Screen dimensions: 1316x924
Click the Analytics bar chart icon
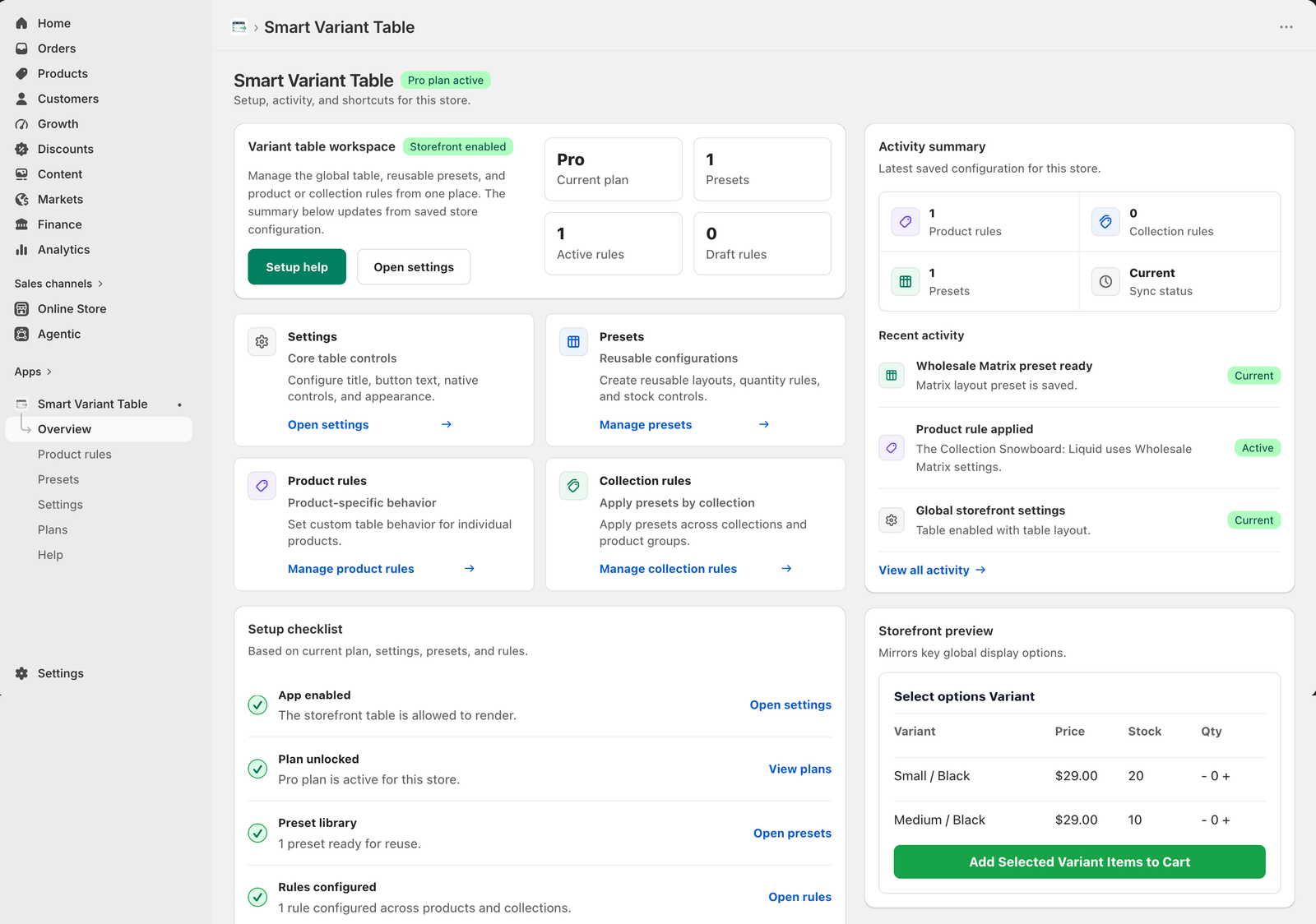tap(21, 250)
